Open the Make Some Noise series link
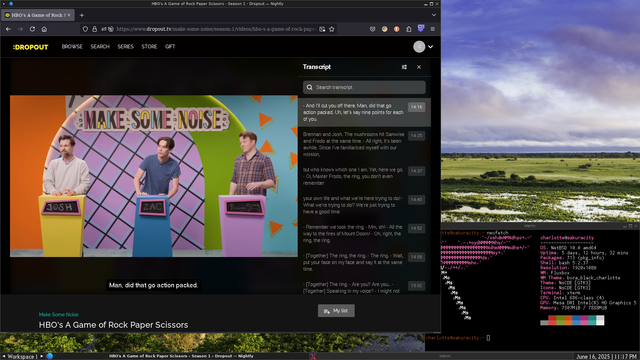The width and height of the screenshot is (640, 360). (x=59, y=314)
